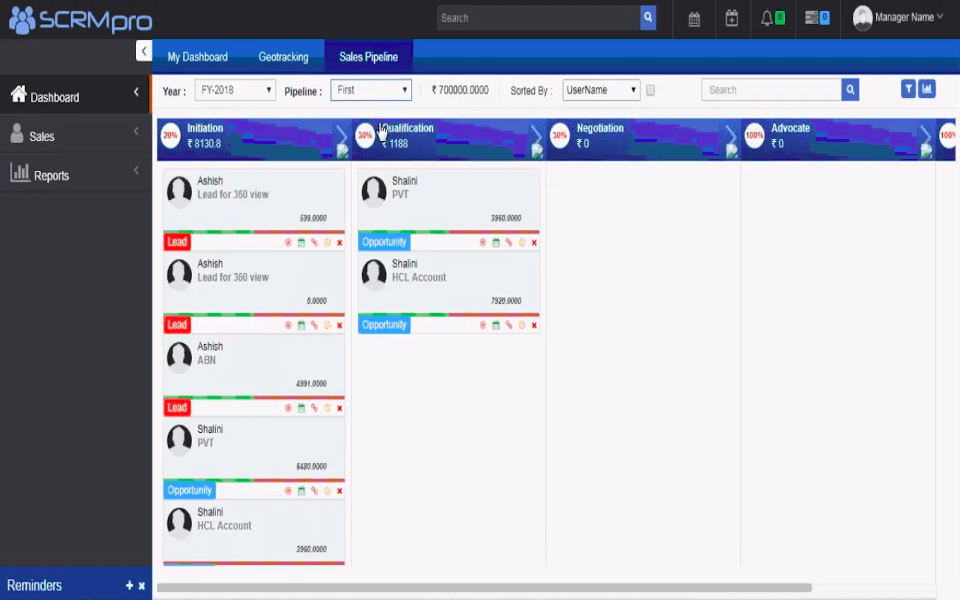Click progress bar on Ashish 539.0000 card
Image resolution: width=960 pixels, height=600 pixels.
(254, 232)
